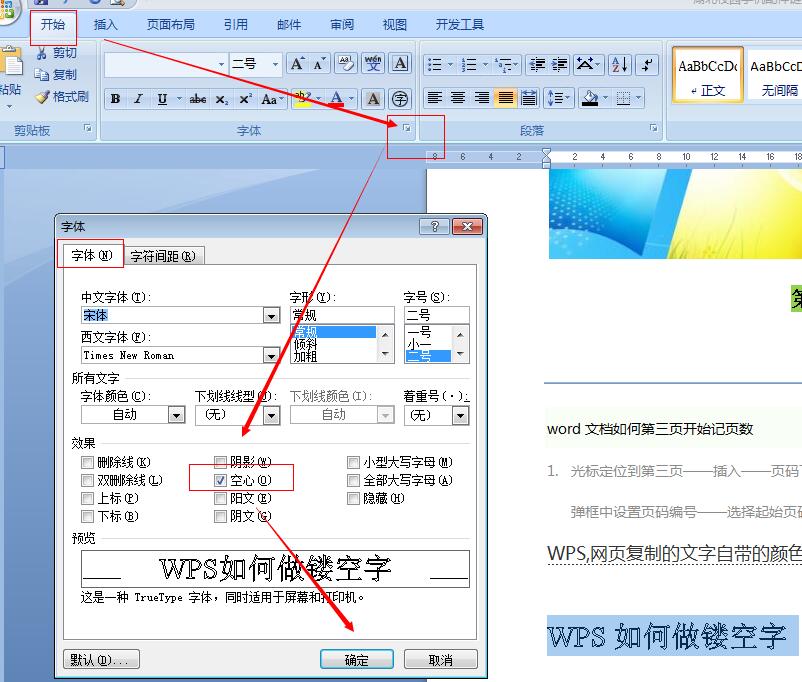The image size is (802, 682).
Task: Apply Underline formatting button
Action: pyautogui.click(x=162, y=99)
